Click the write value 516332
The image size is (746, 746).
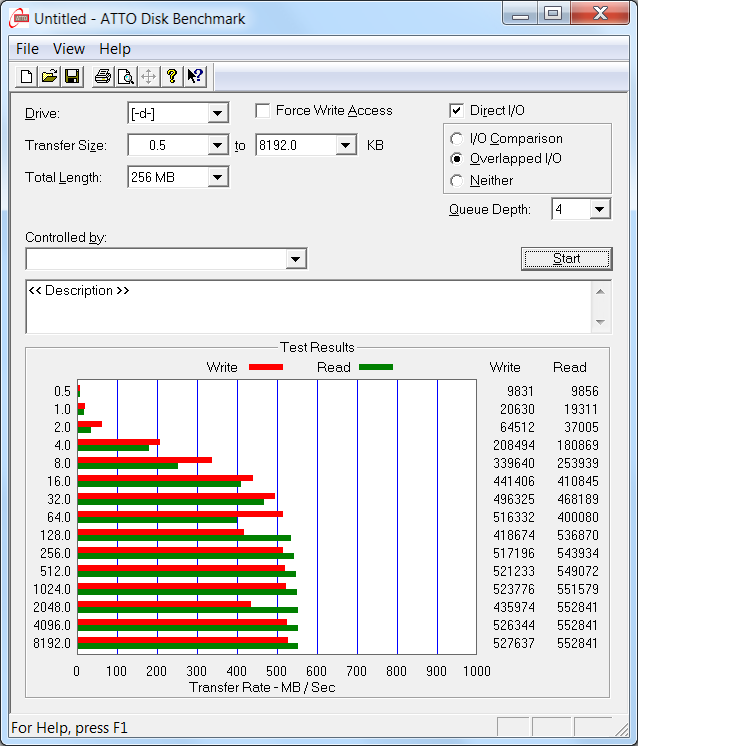(514, 517)
